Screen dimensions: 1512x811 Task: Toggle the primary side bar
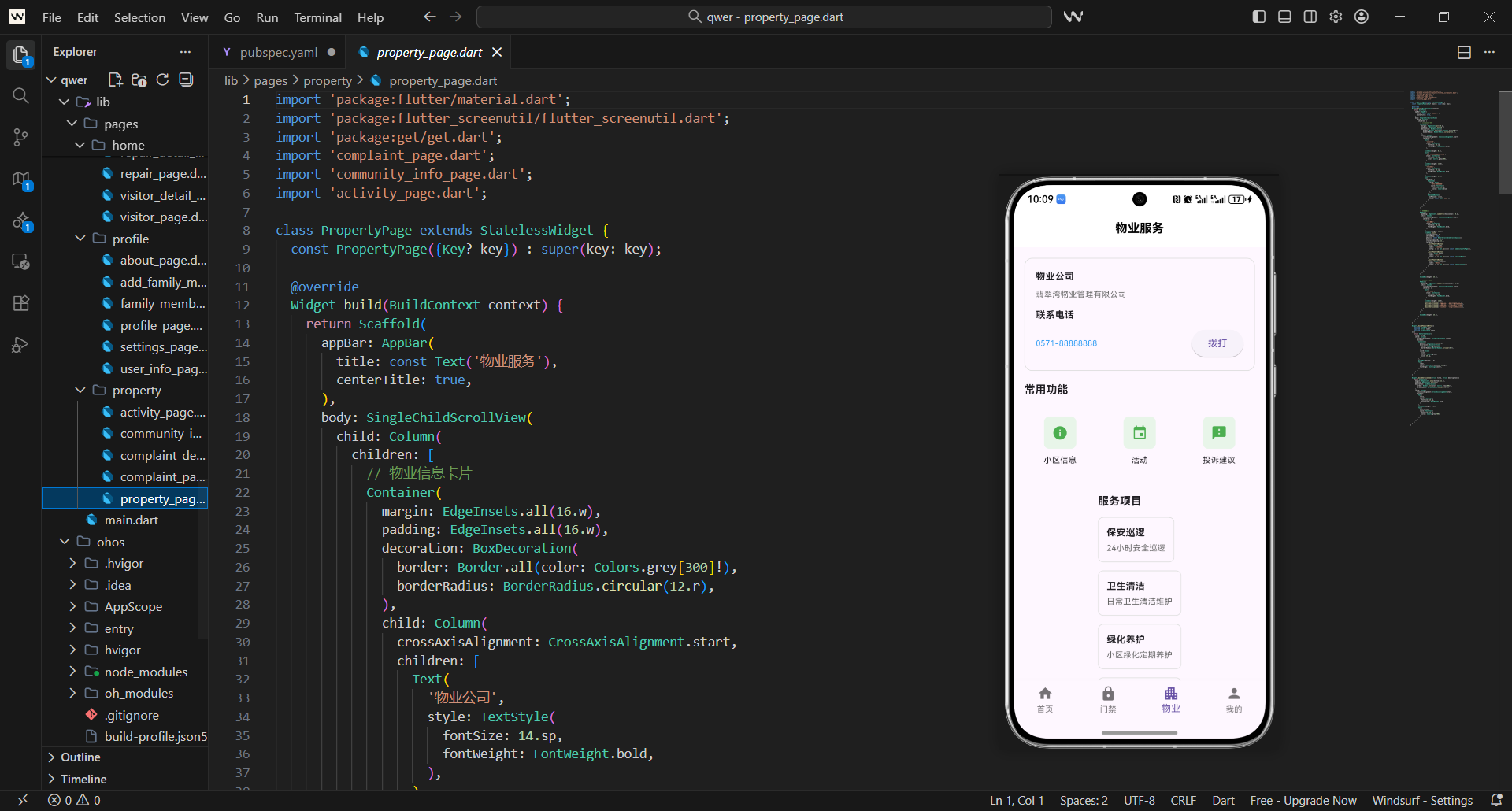1259,17
